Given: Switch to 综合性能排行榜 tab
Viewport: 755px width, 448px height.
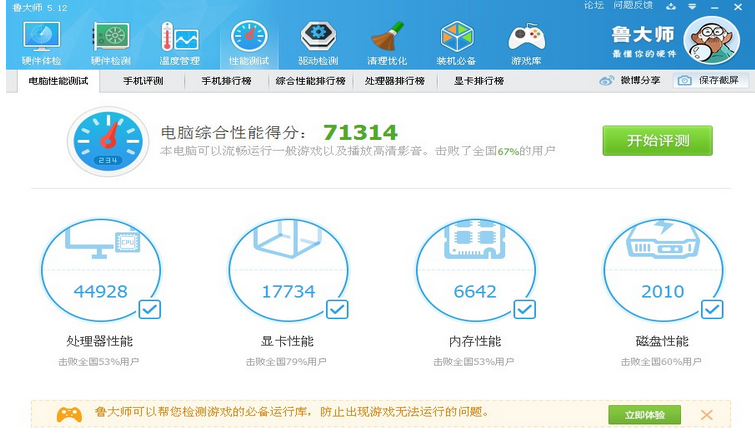Looking at the screenshot, I should [x=311, y=81].
